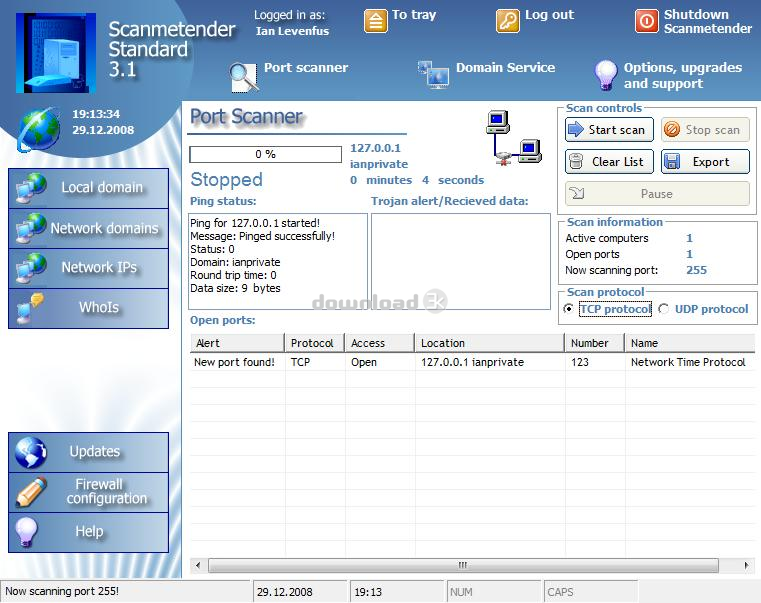This screenshot has width=761, height=603.
Task: Select the TCP protocol radio button
Action: (x=568, y=309)
